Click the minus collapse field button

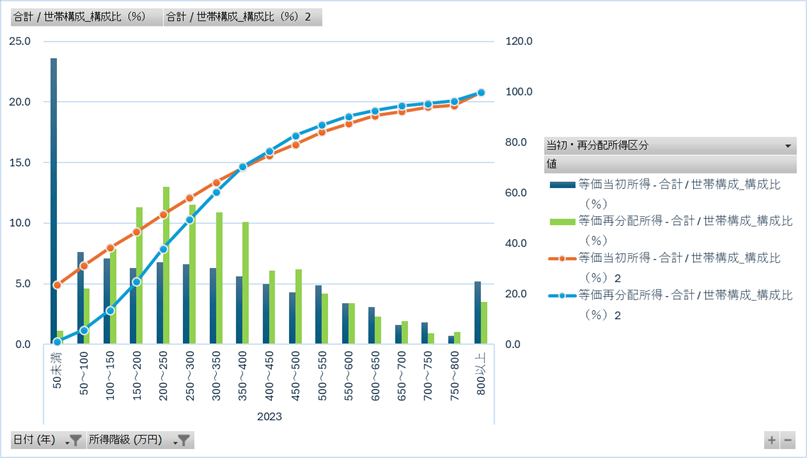[788, 440]
